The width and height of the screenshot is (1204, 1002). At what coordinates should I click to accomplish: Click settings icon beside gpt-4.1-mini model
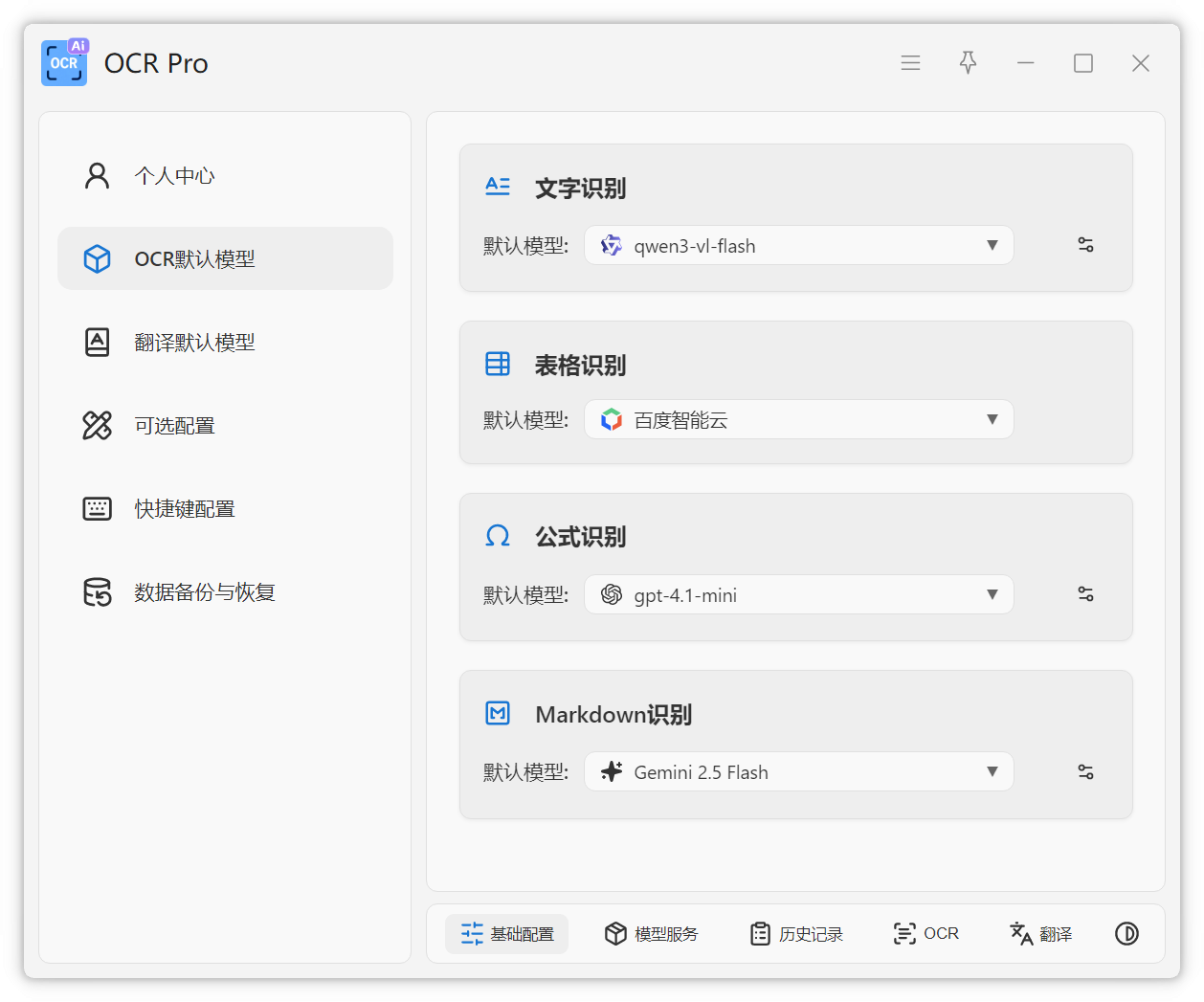(1085, 594)
